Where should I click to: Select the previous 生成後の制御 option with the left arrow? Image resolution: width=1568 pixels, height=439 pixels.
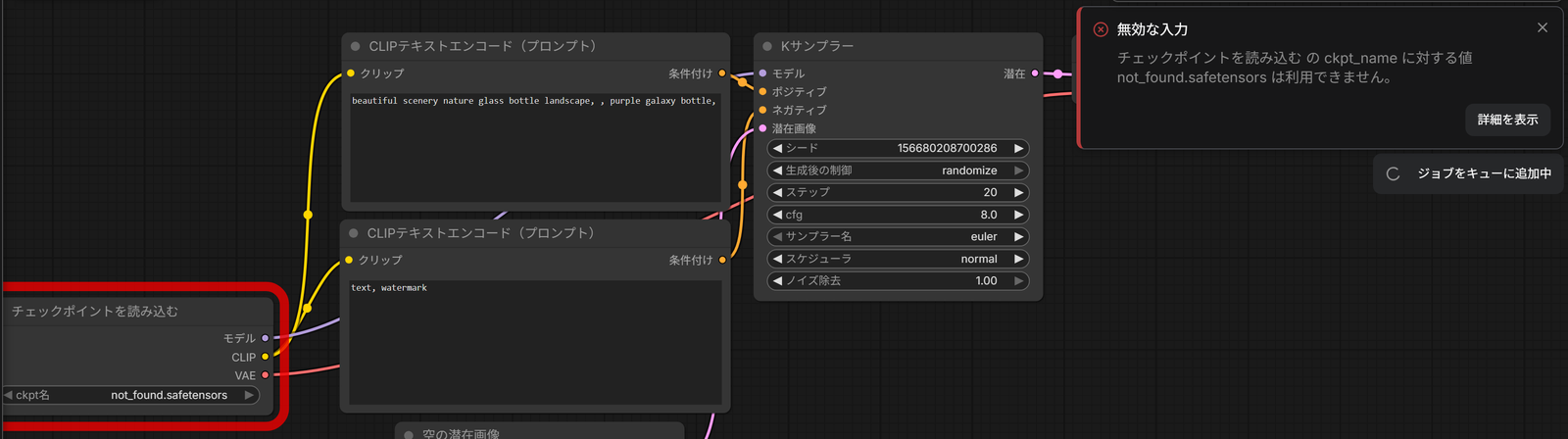[777, 171]
